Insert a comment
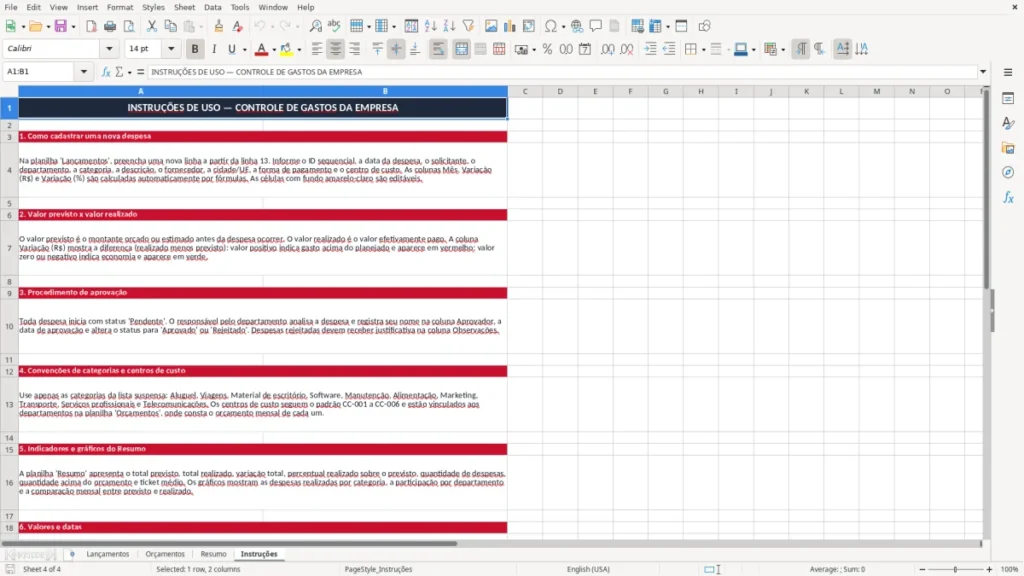The height and width of the screenshot is (576, 1024). coord(596,26)
